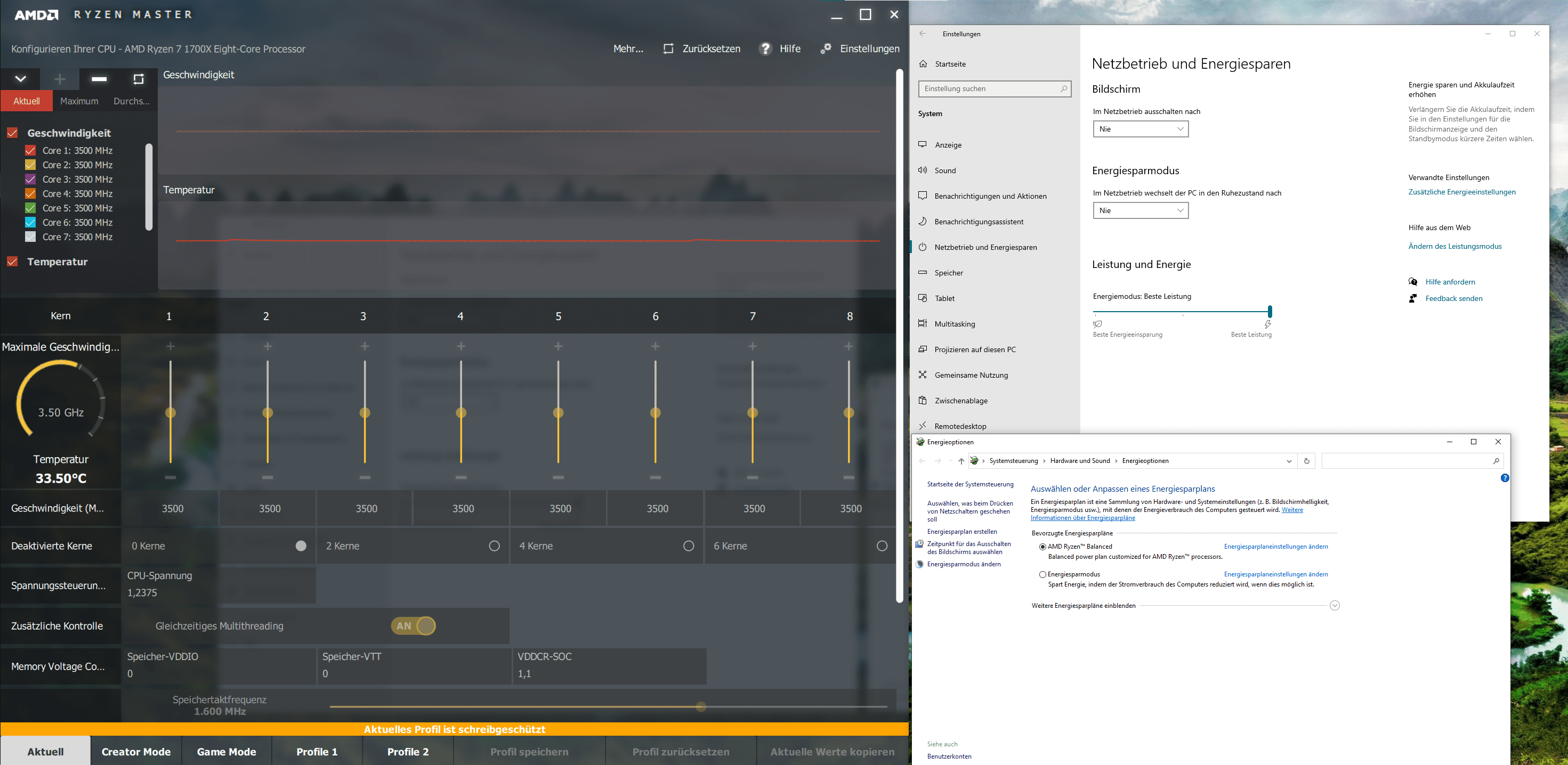This screenshot has width=1568, height=765.
Task: Open Multitasking settings icon
Action: click(923, 324)
